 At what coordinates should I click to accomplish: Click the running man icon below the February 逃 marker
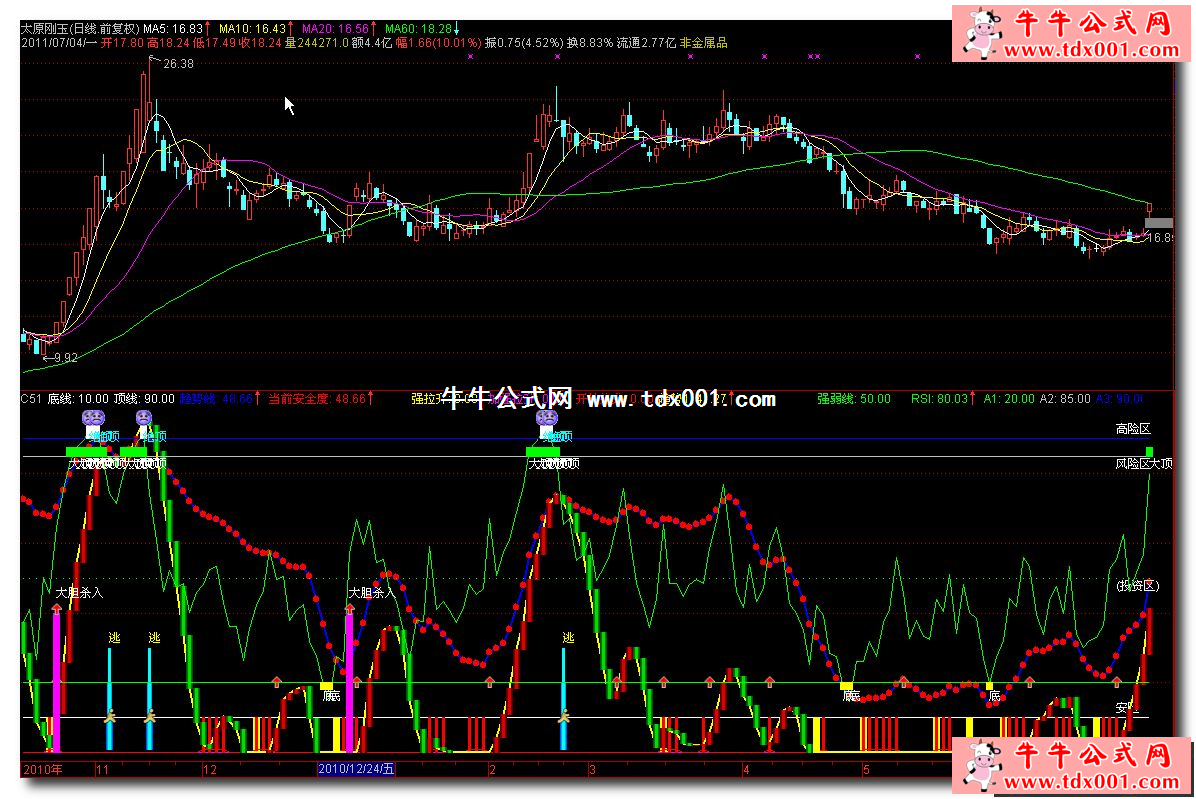click(564, 716)
